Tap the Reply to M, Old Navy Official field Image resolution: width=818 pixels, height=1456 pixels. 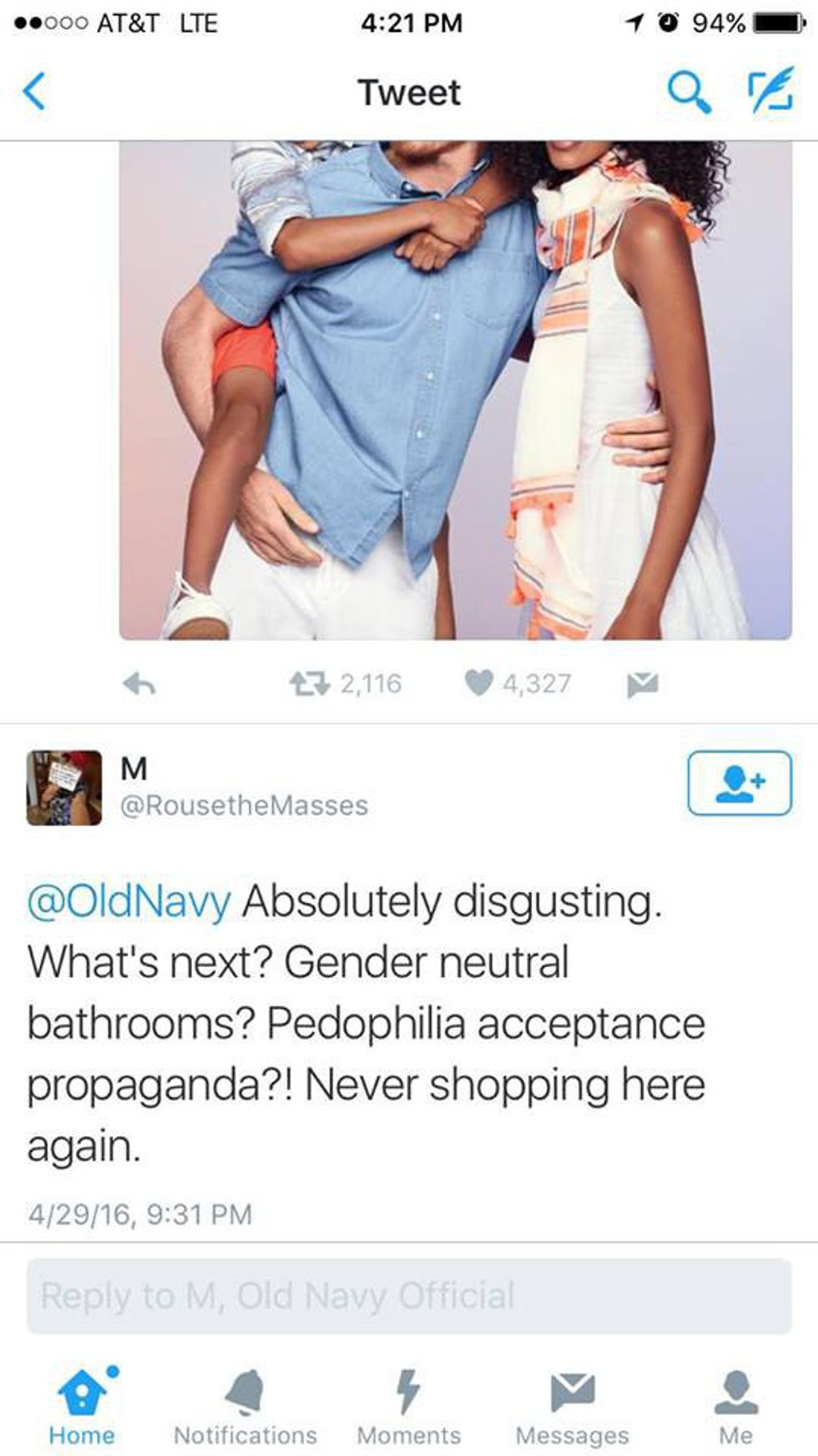(x=409, y=1296)
